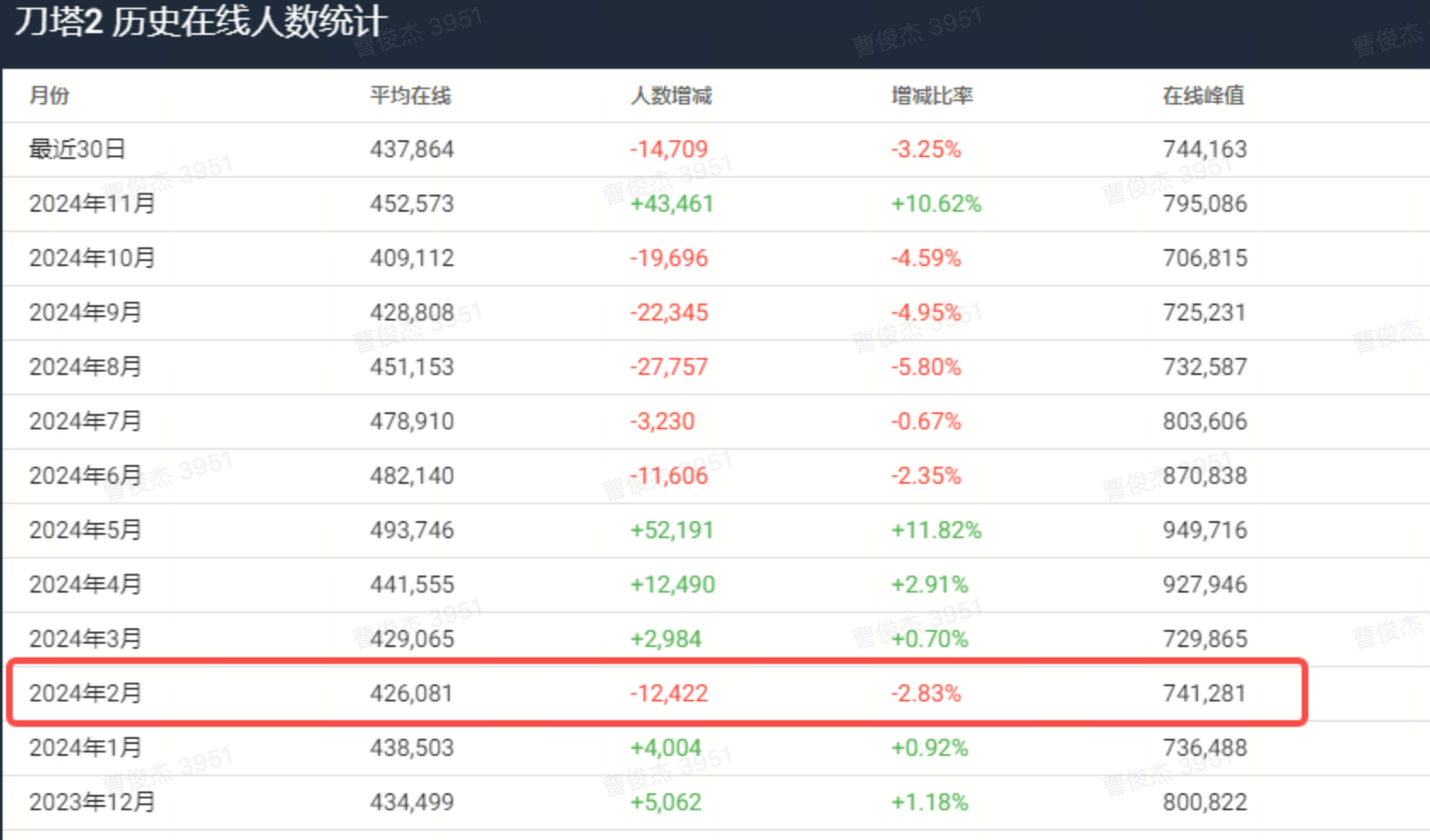Select the 2024年11月 row label

[93, 204]
